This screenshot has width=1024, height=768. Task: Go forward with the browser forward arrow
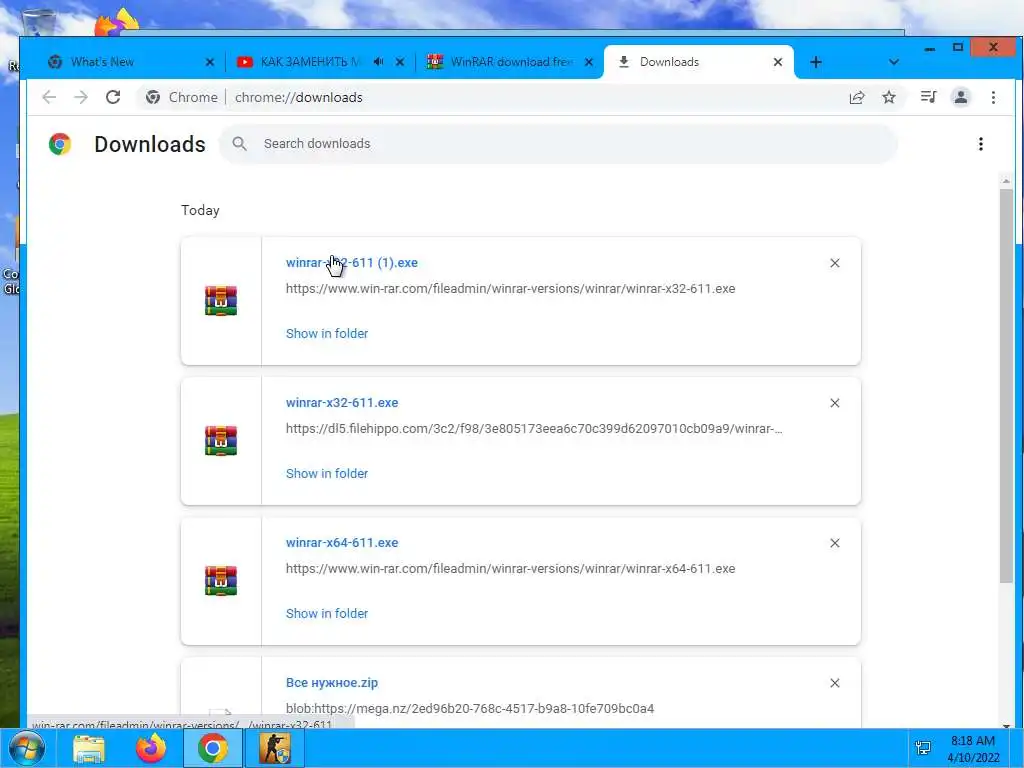[81, 97]
